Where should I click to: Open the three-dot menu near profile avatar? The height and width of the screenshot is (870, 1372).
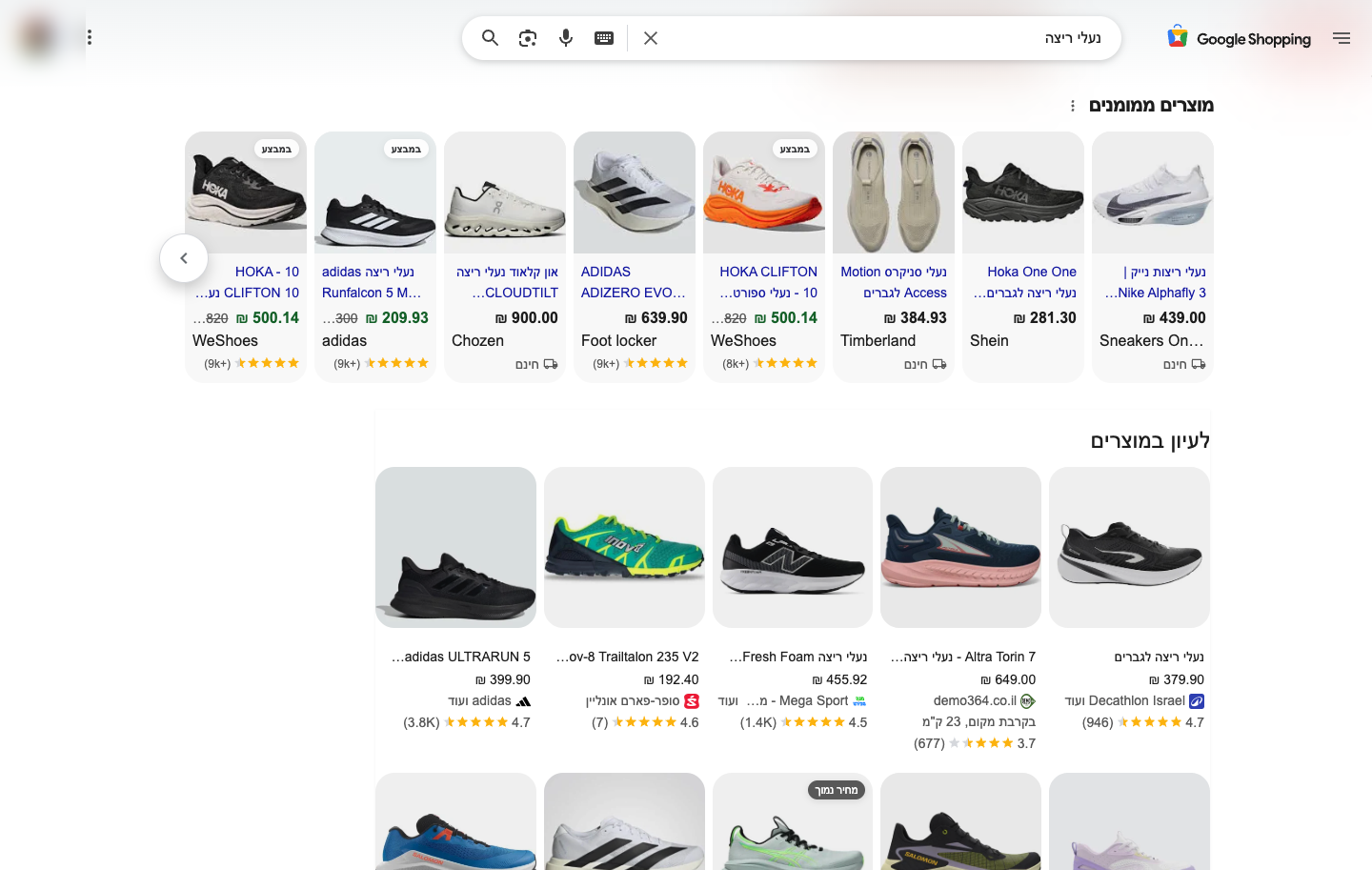(90, 37)
